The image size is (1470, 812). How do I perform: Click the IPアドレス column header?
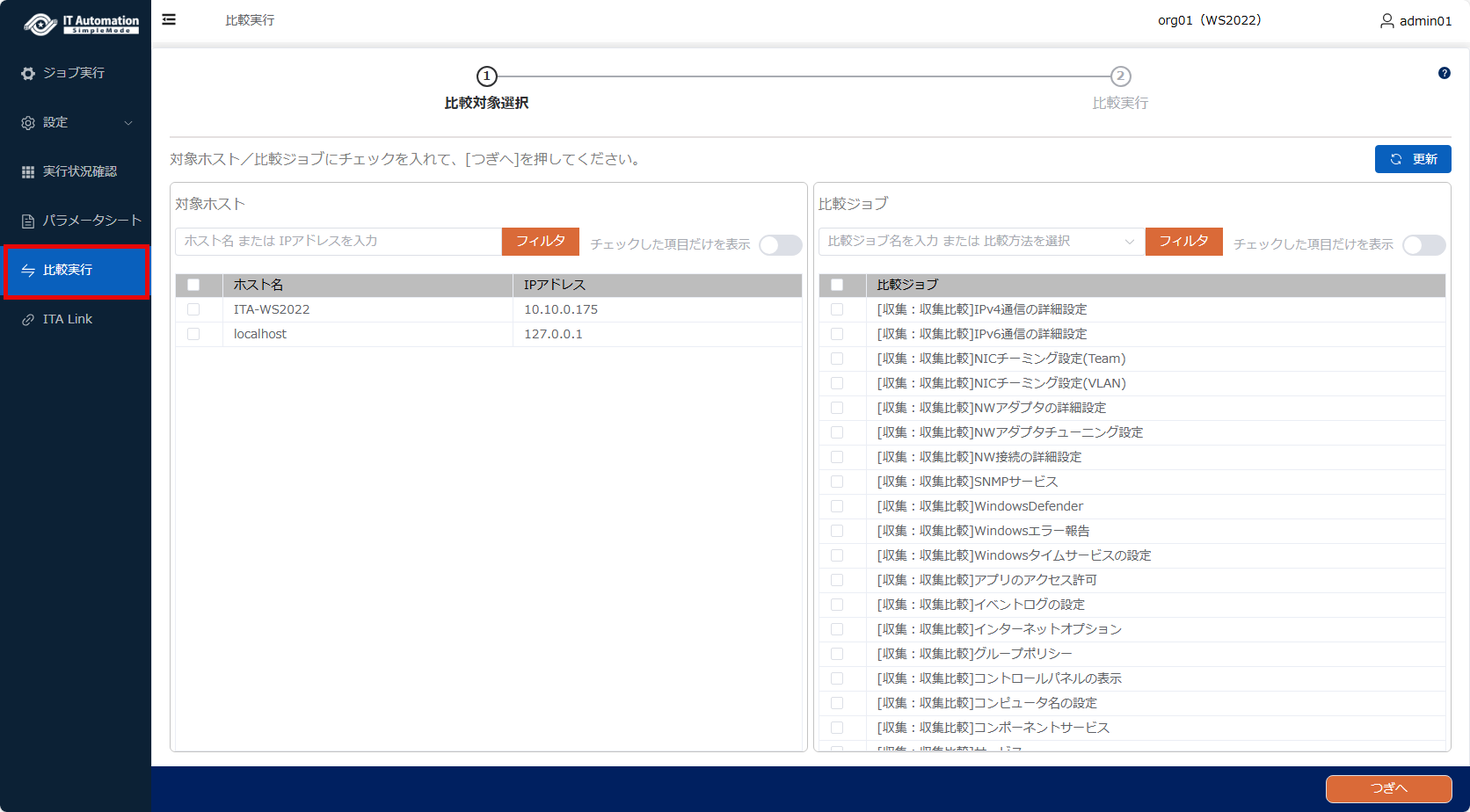[x=657, y=285]
